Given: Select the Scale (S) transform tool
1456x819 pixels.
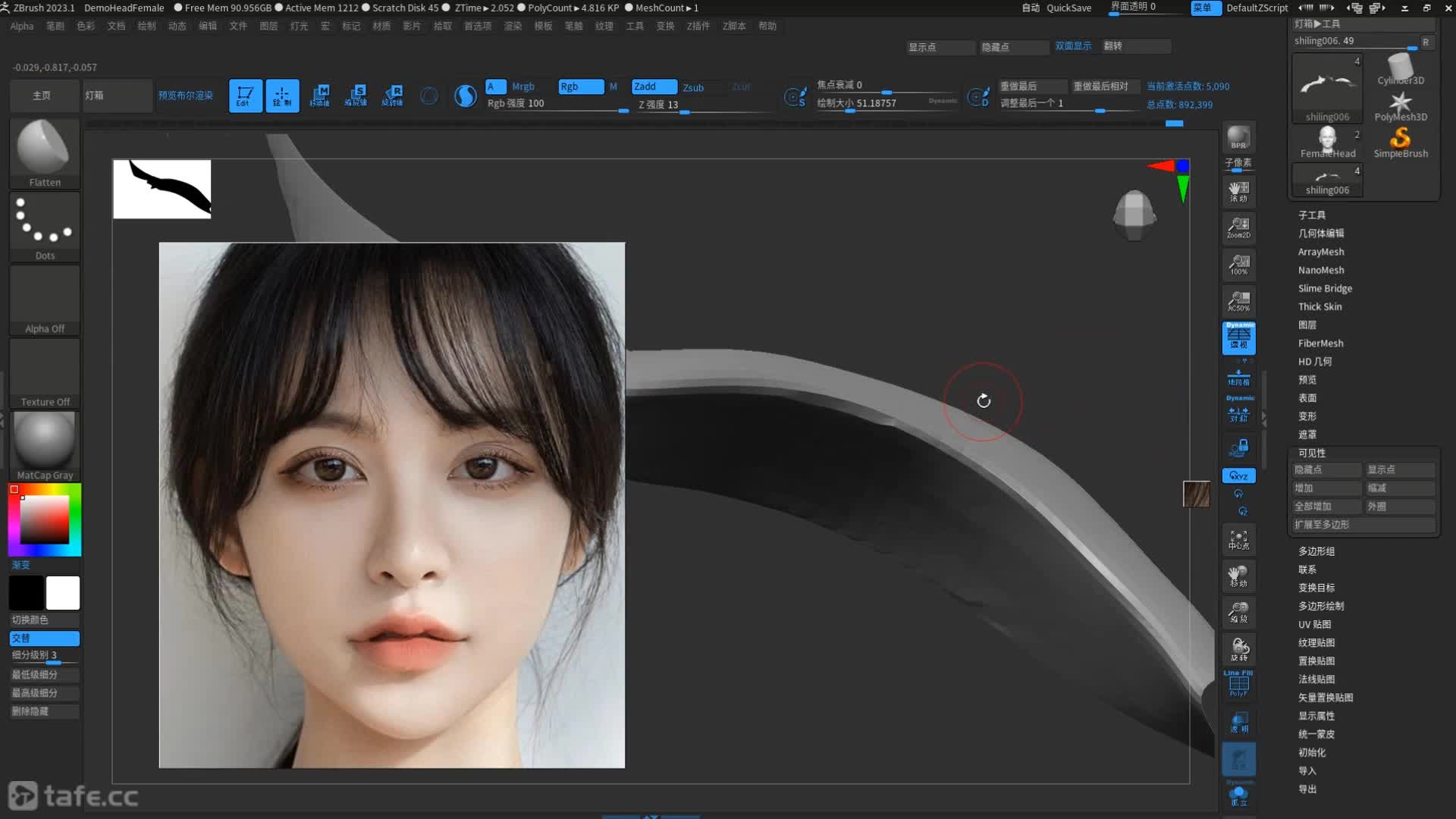Looking at the screenshot, I should click(x=356, y=96).
